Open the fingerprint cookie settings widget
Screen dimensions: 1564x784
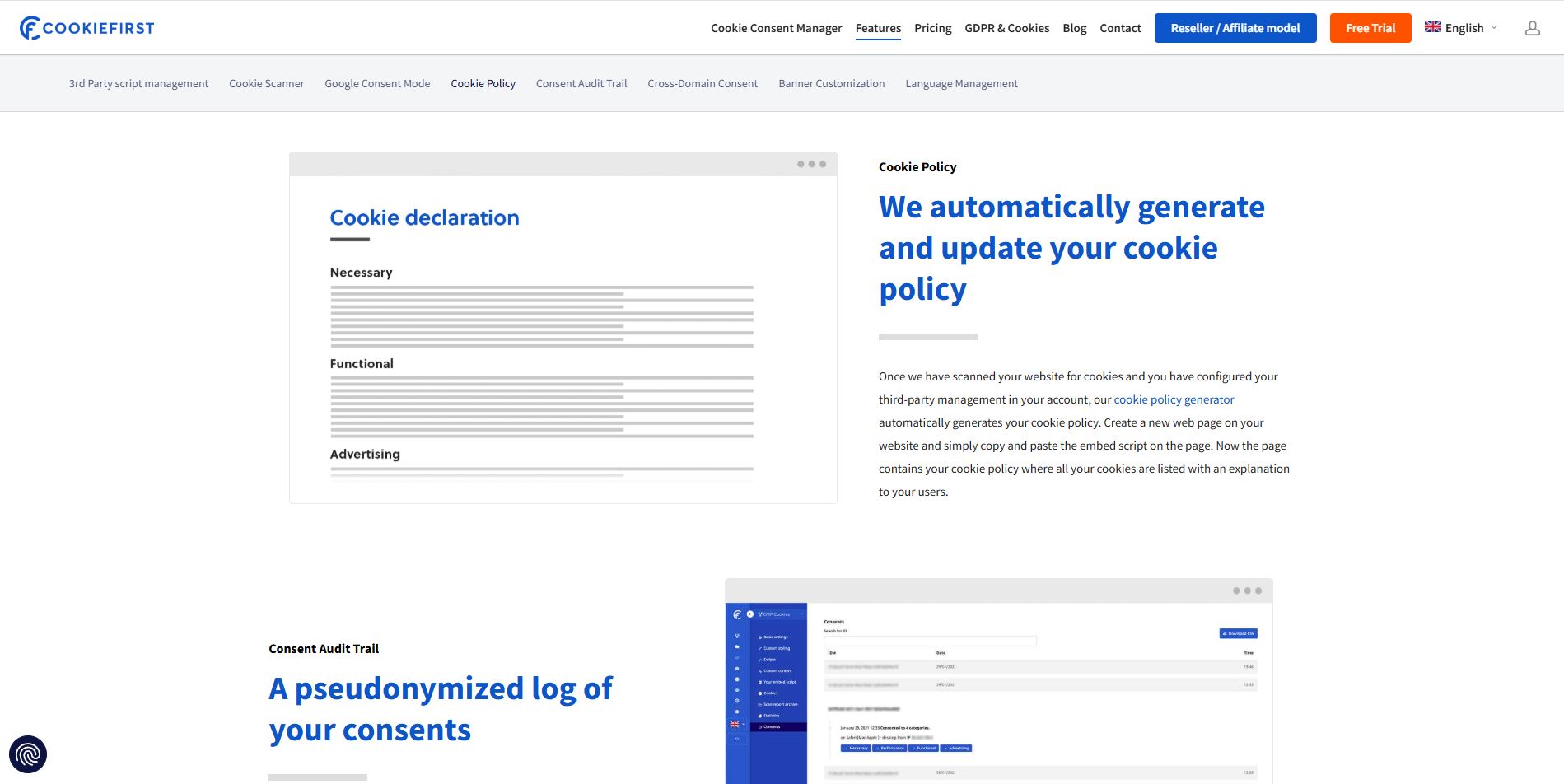click(x=28, y=754)
